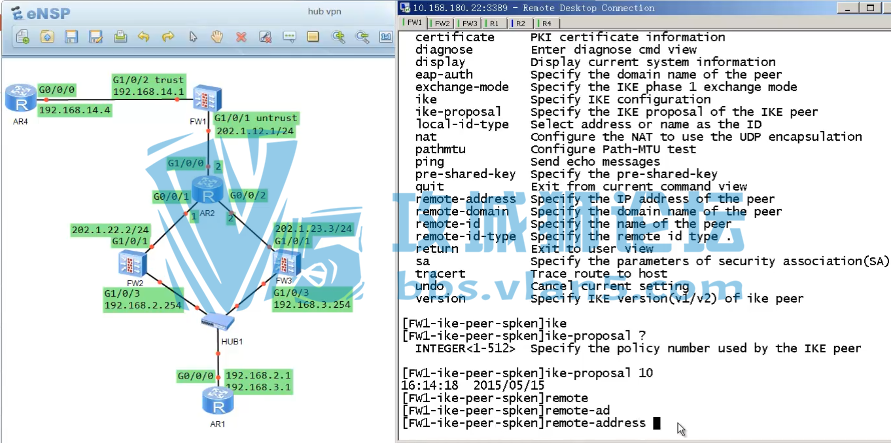Select the pointer arrow tool
Viewport: 891px width, 443px height.
pyautogui.click(x=193, y=37)
